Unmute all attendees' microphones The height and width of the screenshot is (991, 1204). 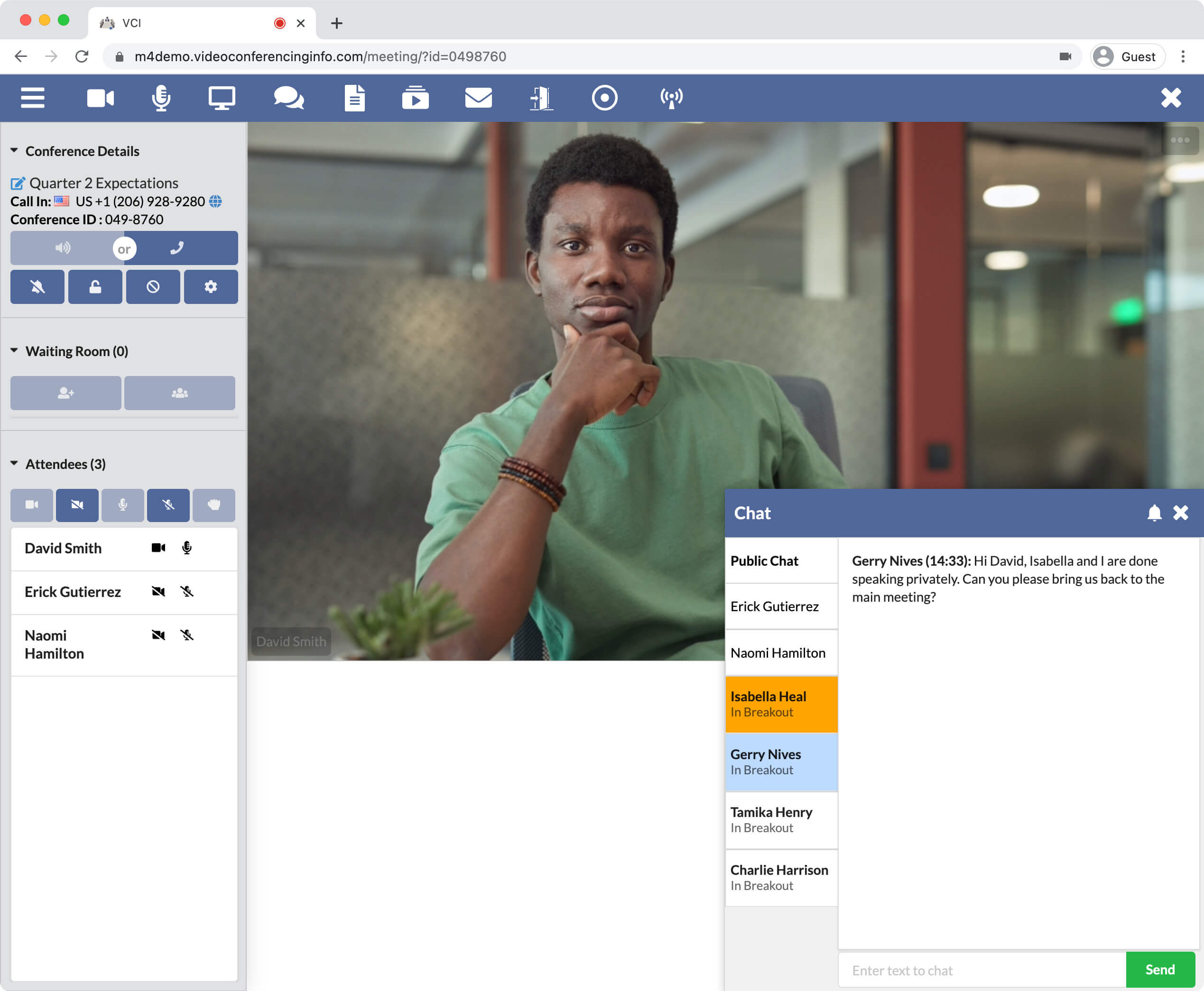(x=123, y=505)
